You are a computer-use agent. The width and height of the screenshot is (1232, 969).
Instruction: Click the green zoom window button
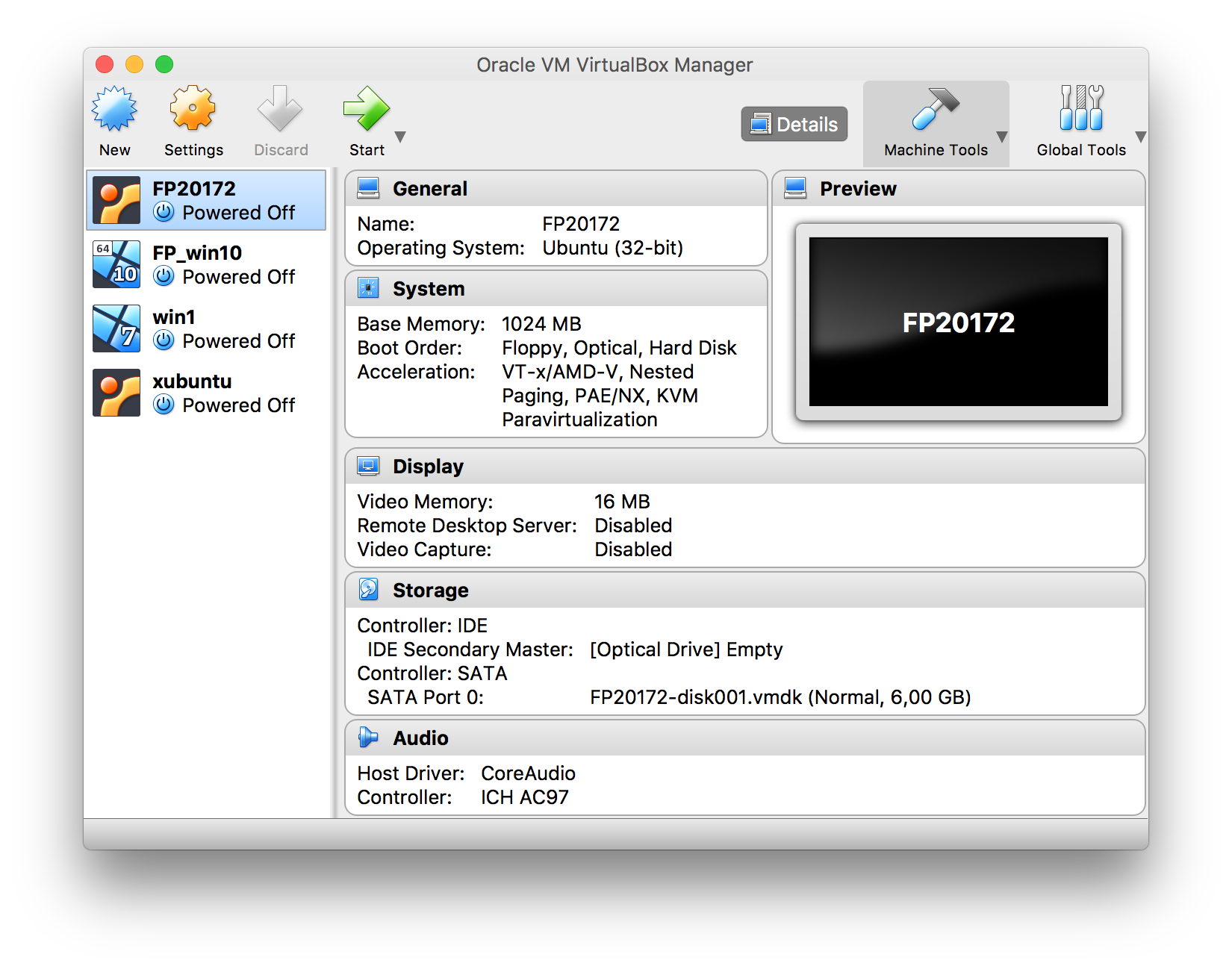(164, 65)
